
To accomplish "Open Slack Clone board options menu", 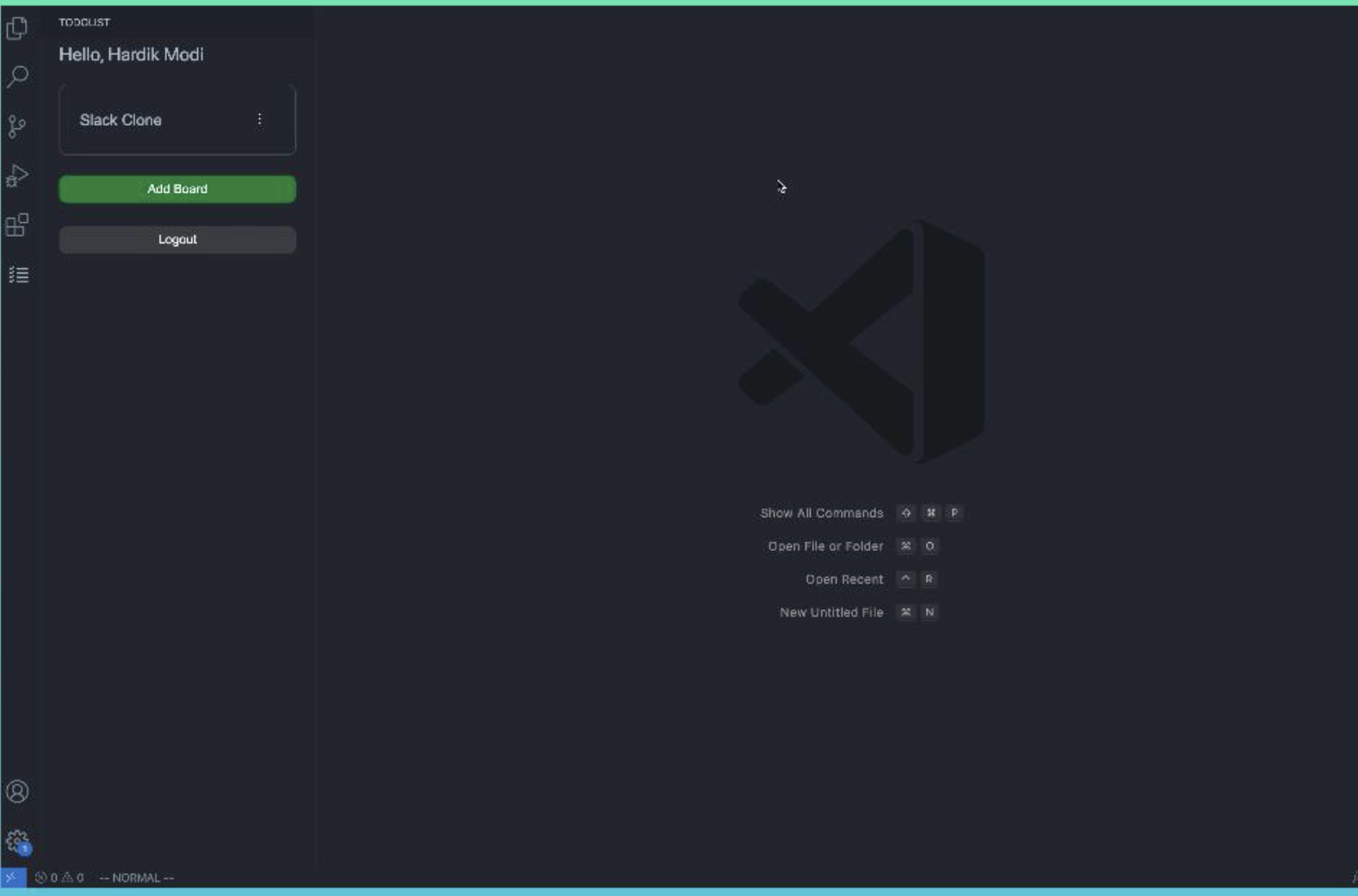I will pos(259,120).
